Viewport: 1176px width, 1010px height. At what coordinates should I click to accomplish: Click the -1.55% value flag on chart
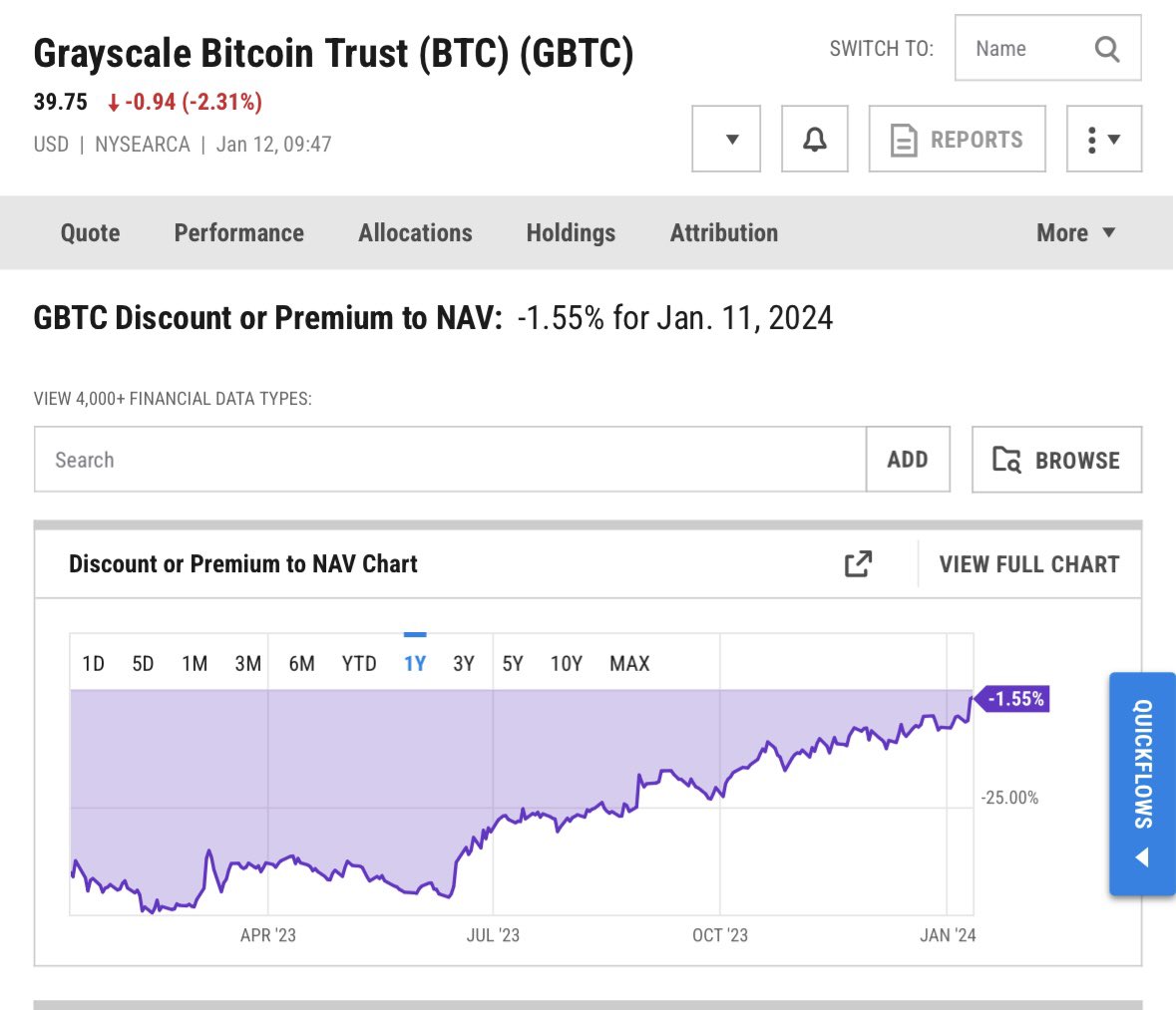click(x=1012, y=699)
